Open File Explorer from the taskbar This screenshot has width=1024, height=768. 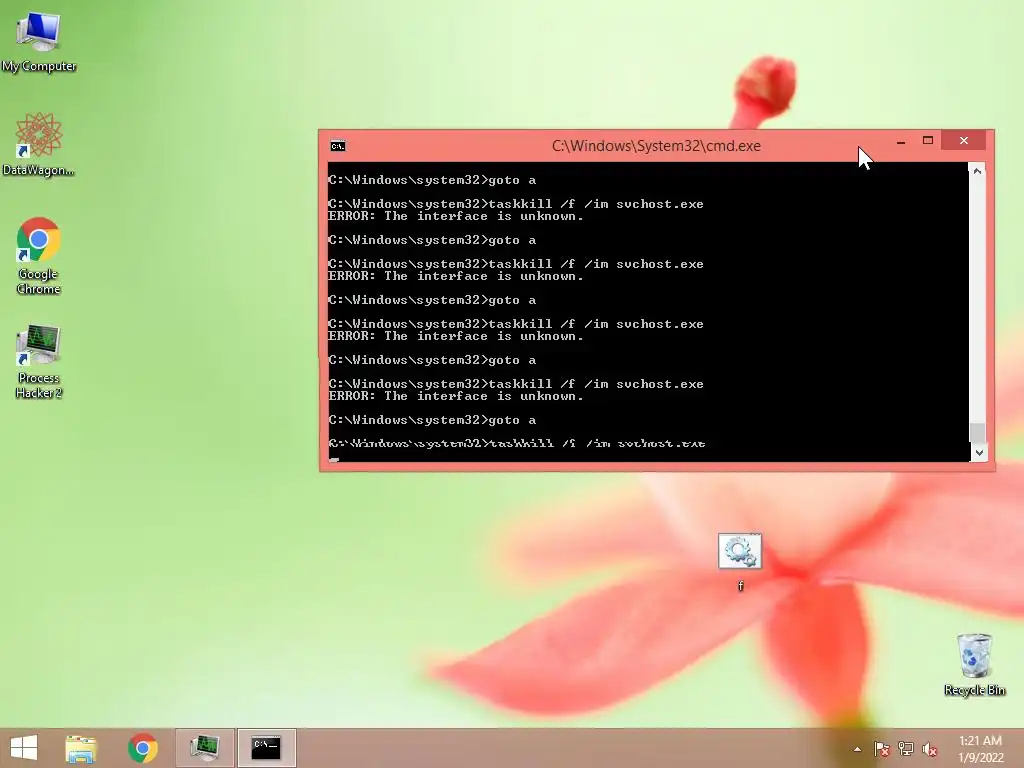81,748
